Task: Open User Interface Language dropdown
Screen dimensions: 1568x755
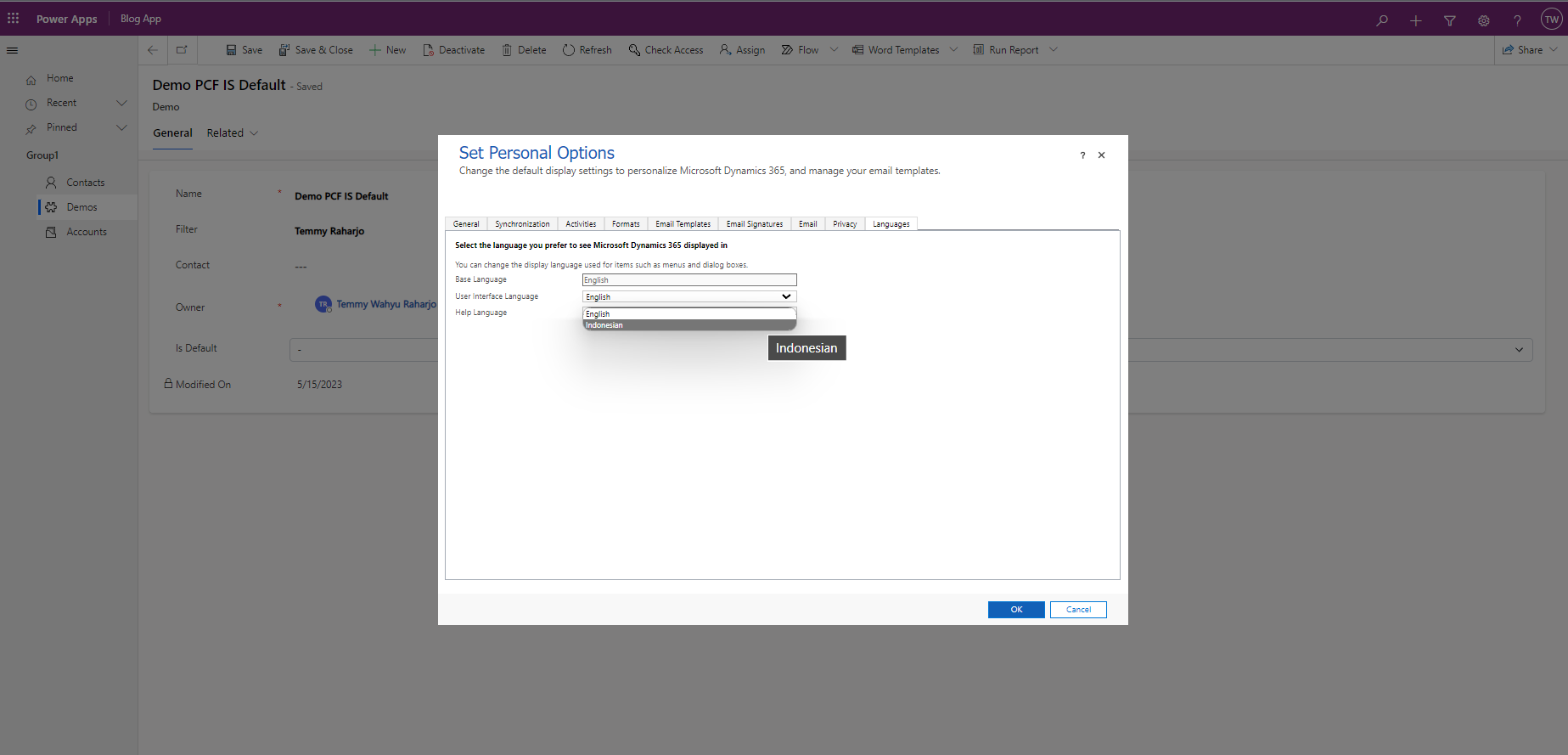Action: pos(689,296)
